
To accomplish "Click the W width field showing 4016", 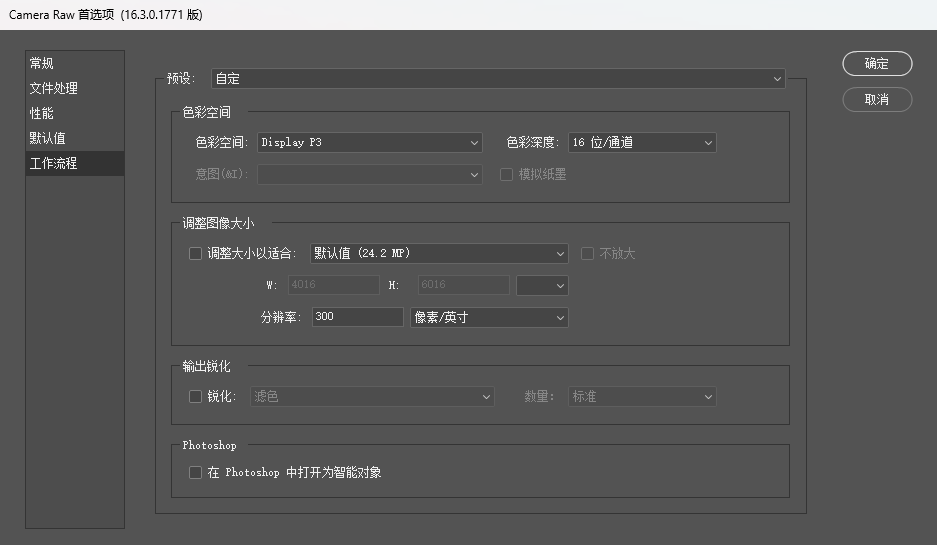I will [333, 285].
